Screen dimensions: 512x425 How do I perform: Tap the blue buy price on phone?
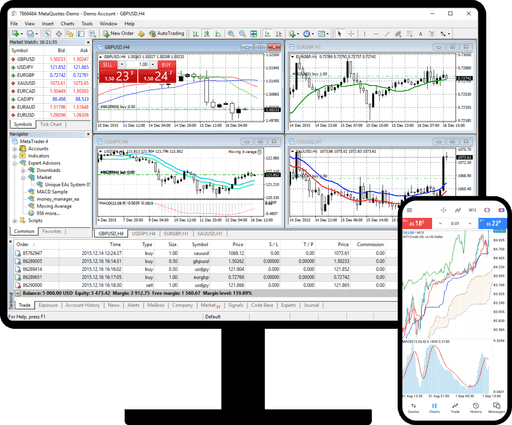[x=493, y=223]
